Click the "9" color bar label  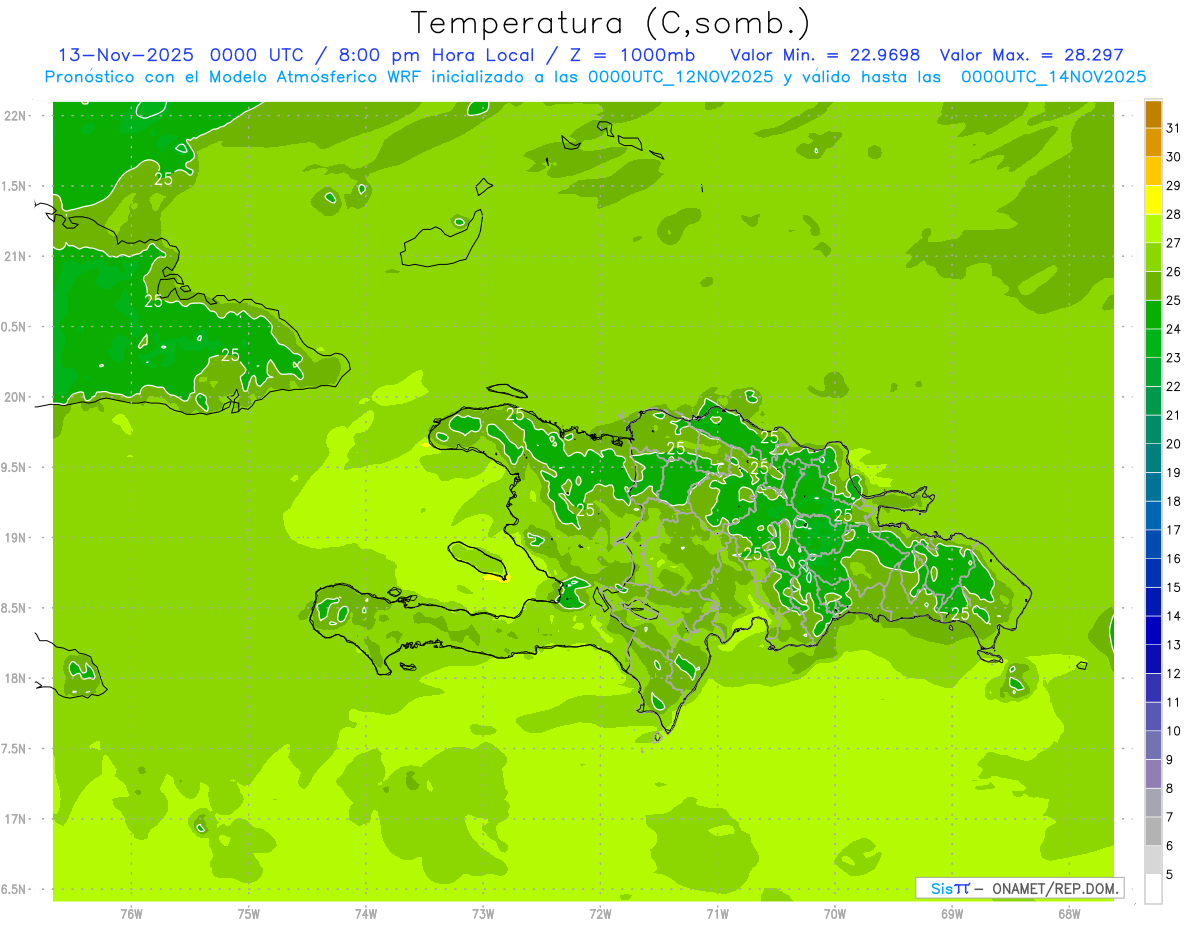[x=1170, y=760]
